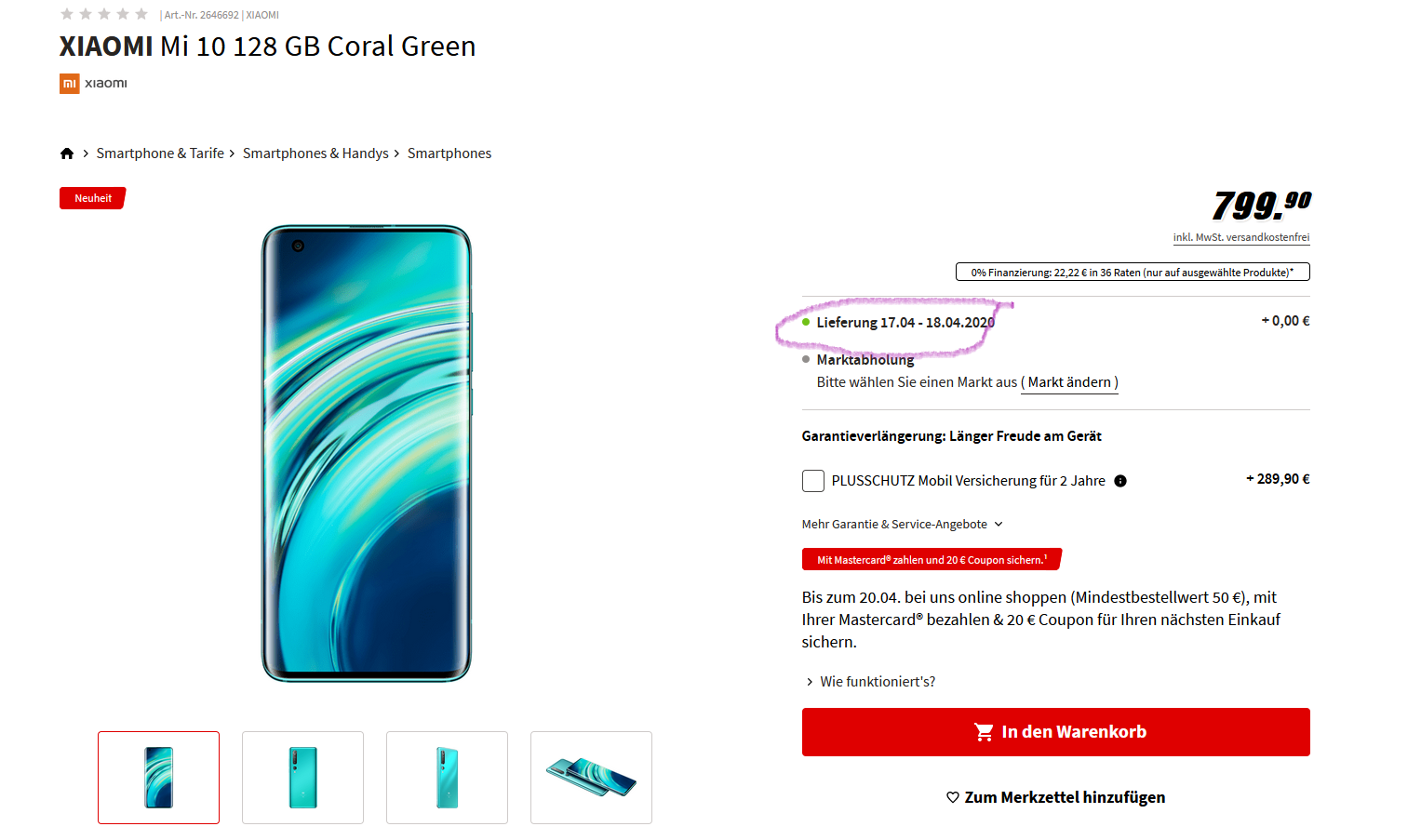Select the two-phones angled view thumbnail

(x=591, y=778)
